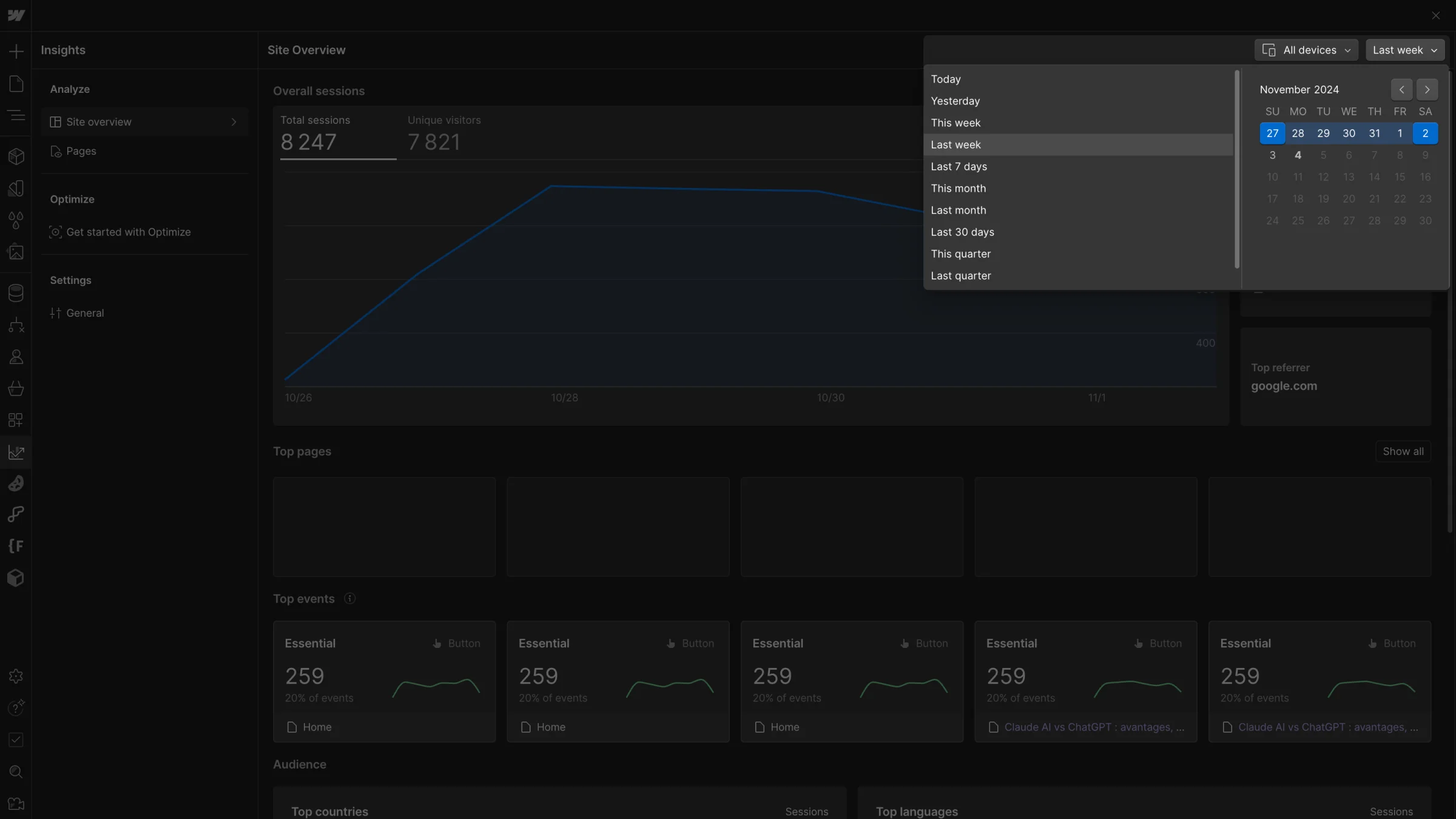Viewport: 1456px width, 819px height.
Task: Click the main page vertical scrollbar
Action: point(1450,303)
